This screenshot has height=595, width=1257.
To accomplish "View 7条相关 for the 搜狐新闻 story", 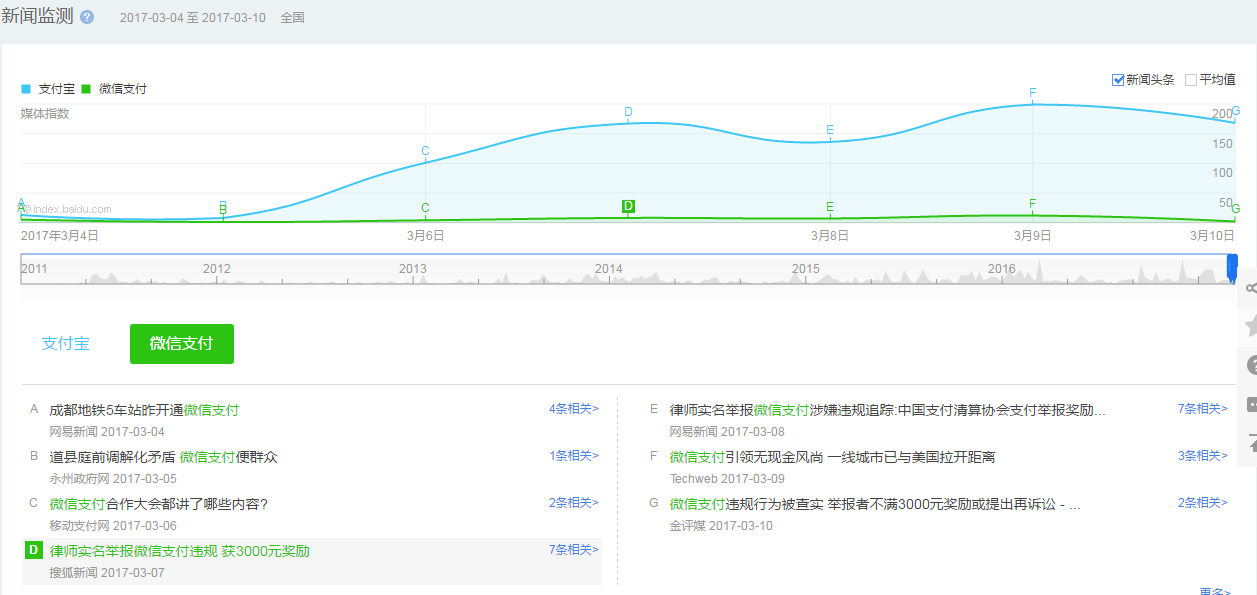I will click(x=574, y=549).
